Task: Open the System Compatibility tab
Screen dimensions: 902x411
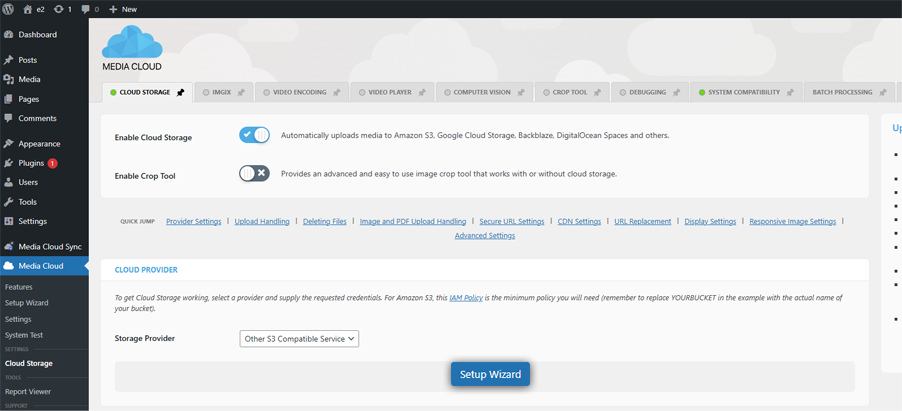Action: (747, 92)
